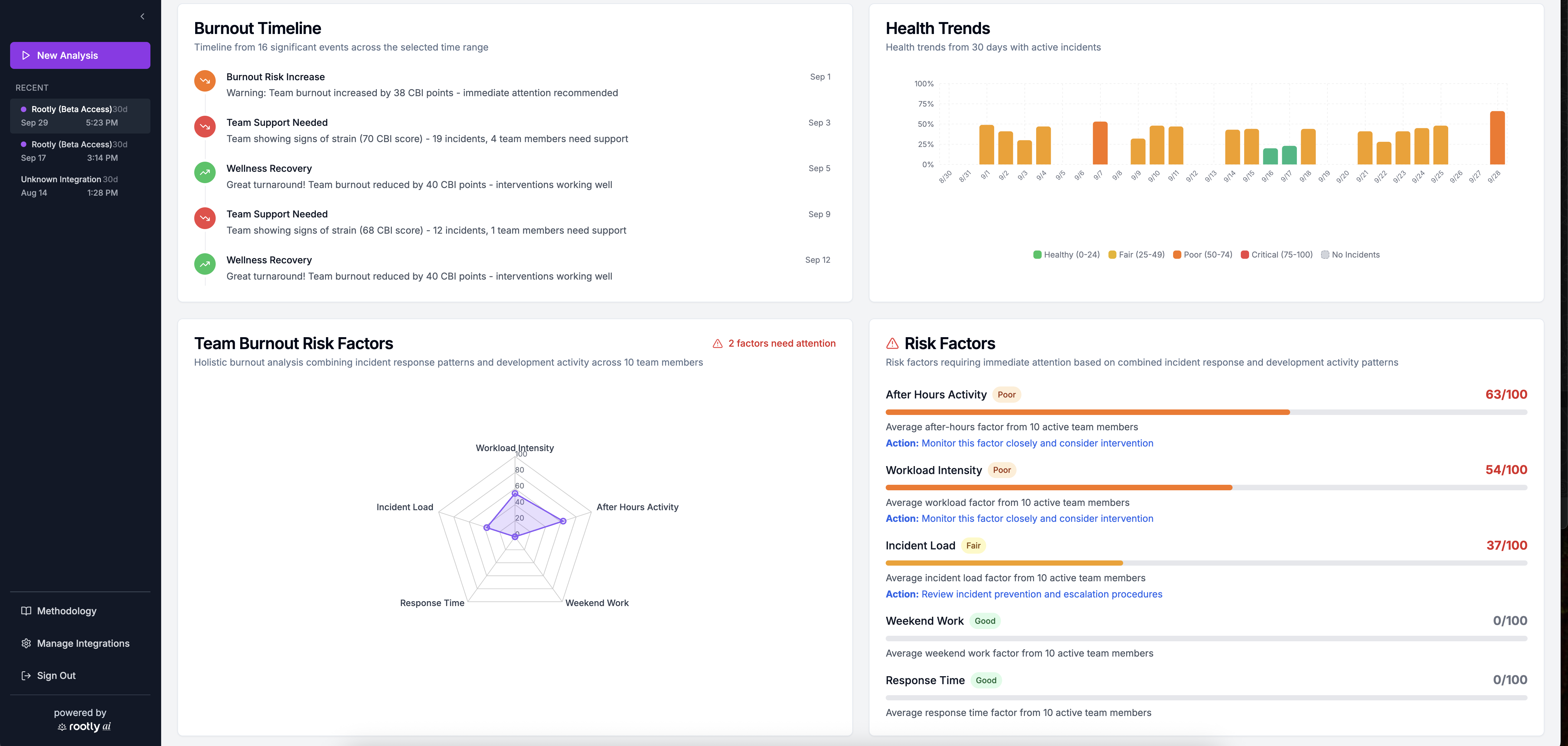Click the Sign Out icon

[26, 676]
